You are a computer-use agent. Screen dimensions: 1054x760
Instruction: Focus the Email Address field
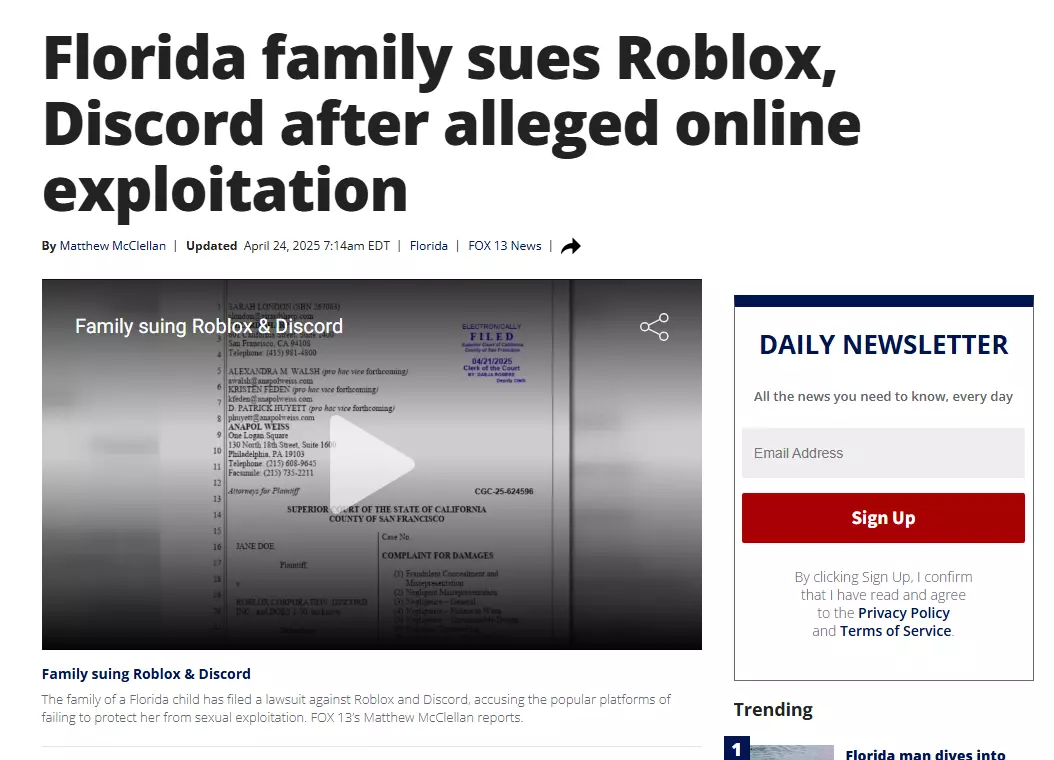tap(883, 453)
